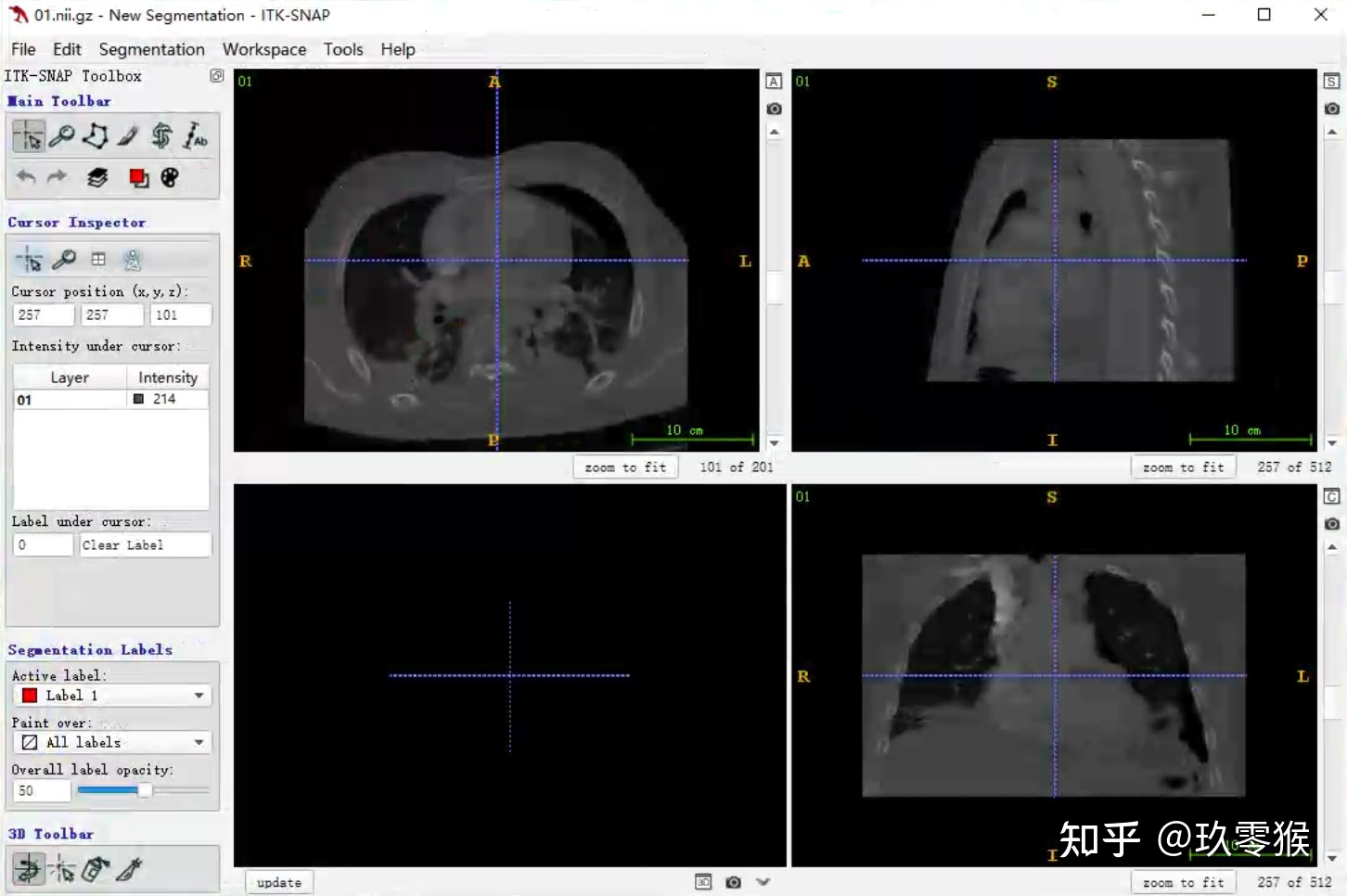
Task: Click the Undo arrow icon
Action: click(25, 176)
